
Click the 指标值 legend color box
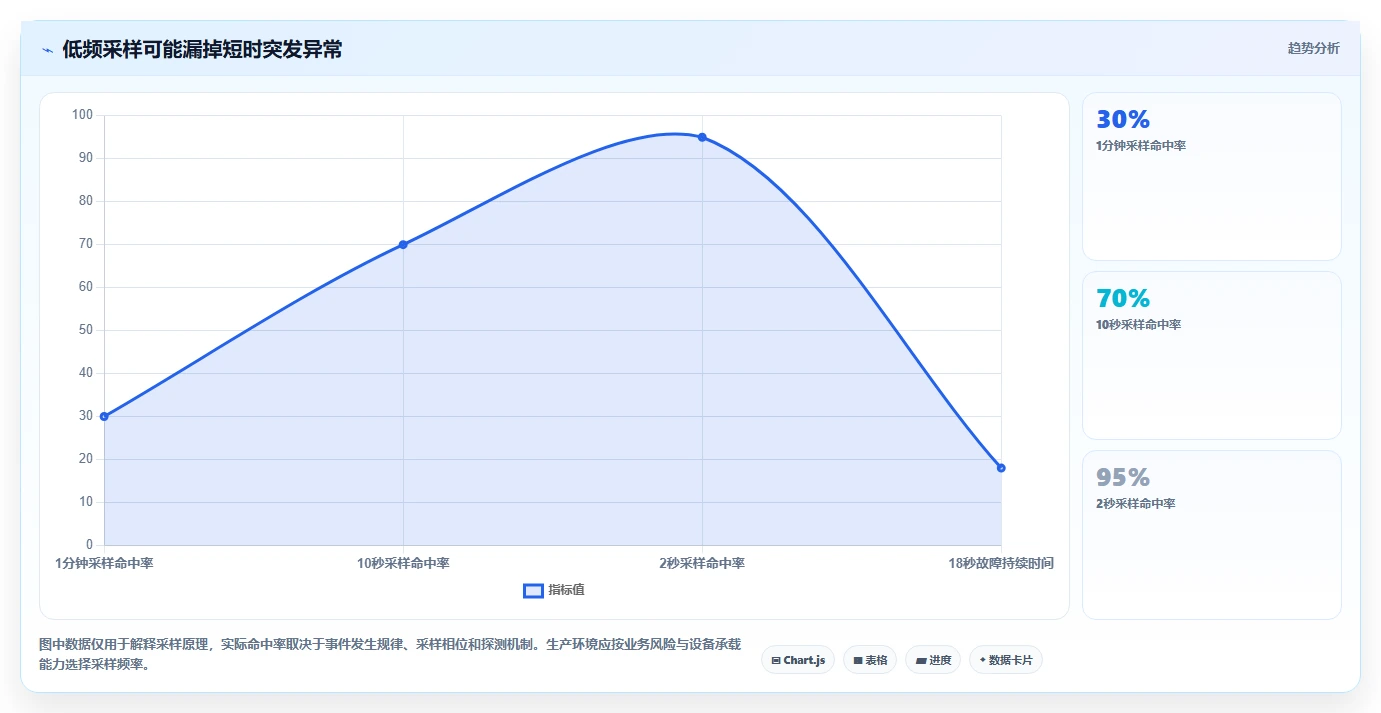(x=533, y=590)
